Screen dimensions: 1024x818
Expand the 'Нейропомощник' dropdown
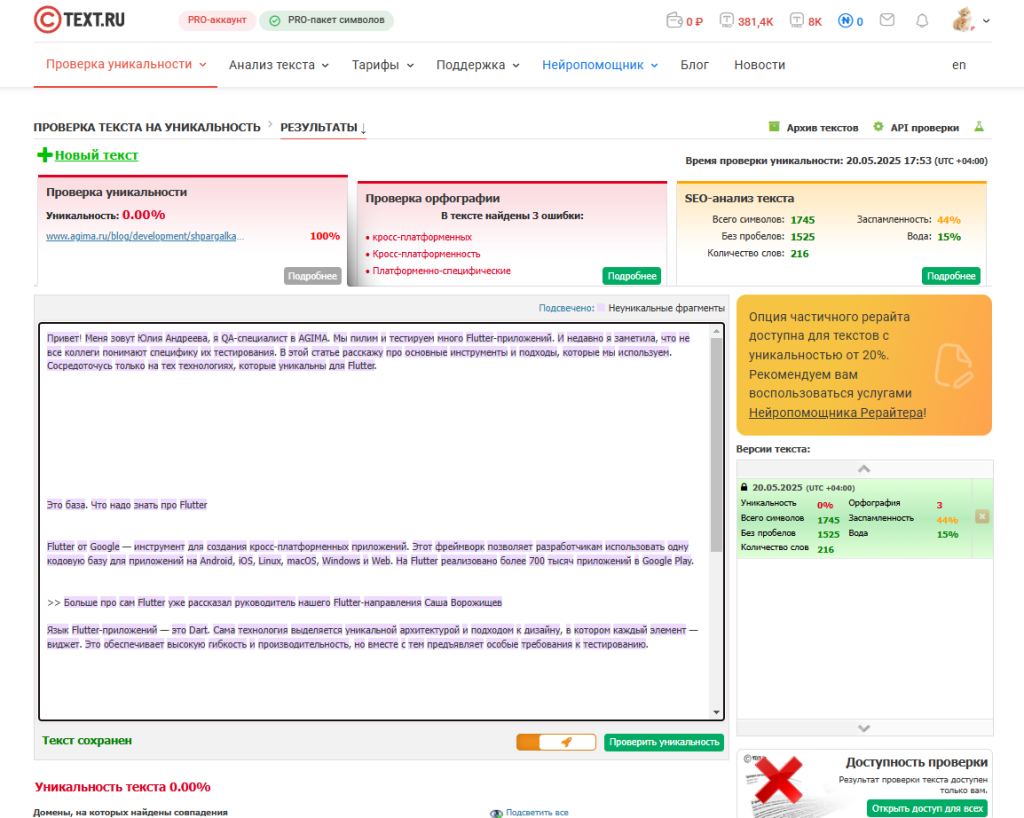tap(600, 65)
